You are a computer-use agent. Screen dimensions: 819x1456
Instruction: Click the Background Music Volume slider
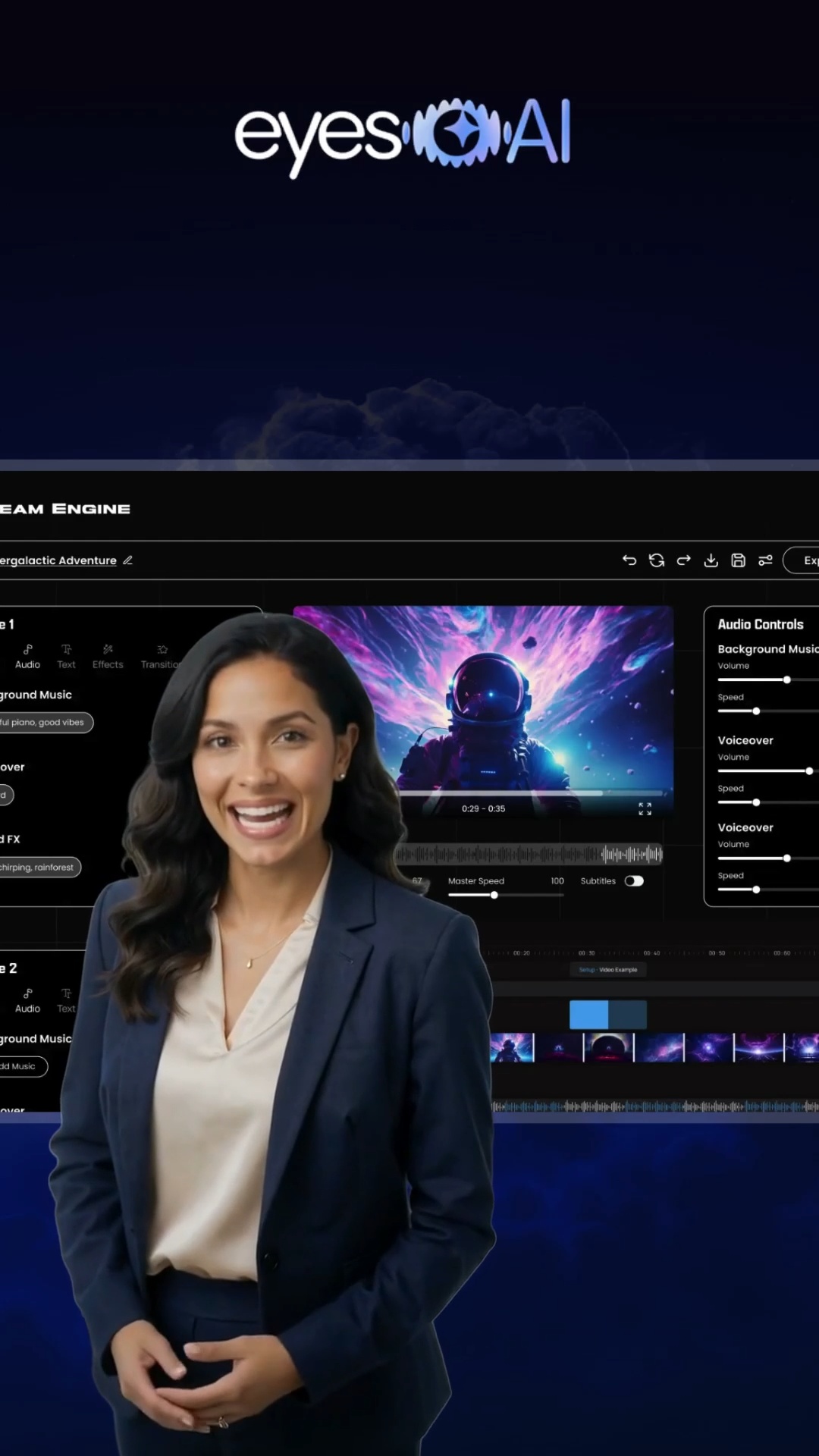click(768, 680)
